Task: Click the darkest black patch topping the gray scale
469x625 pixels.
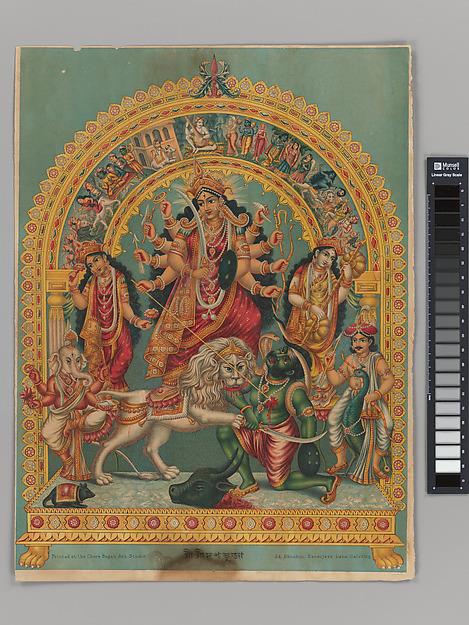Action: (x=447, y=191)
